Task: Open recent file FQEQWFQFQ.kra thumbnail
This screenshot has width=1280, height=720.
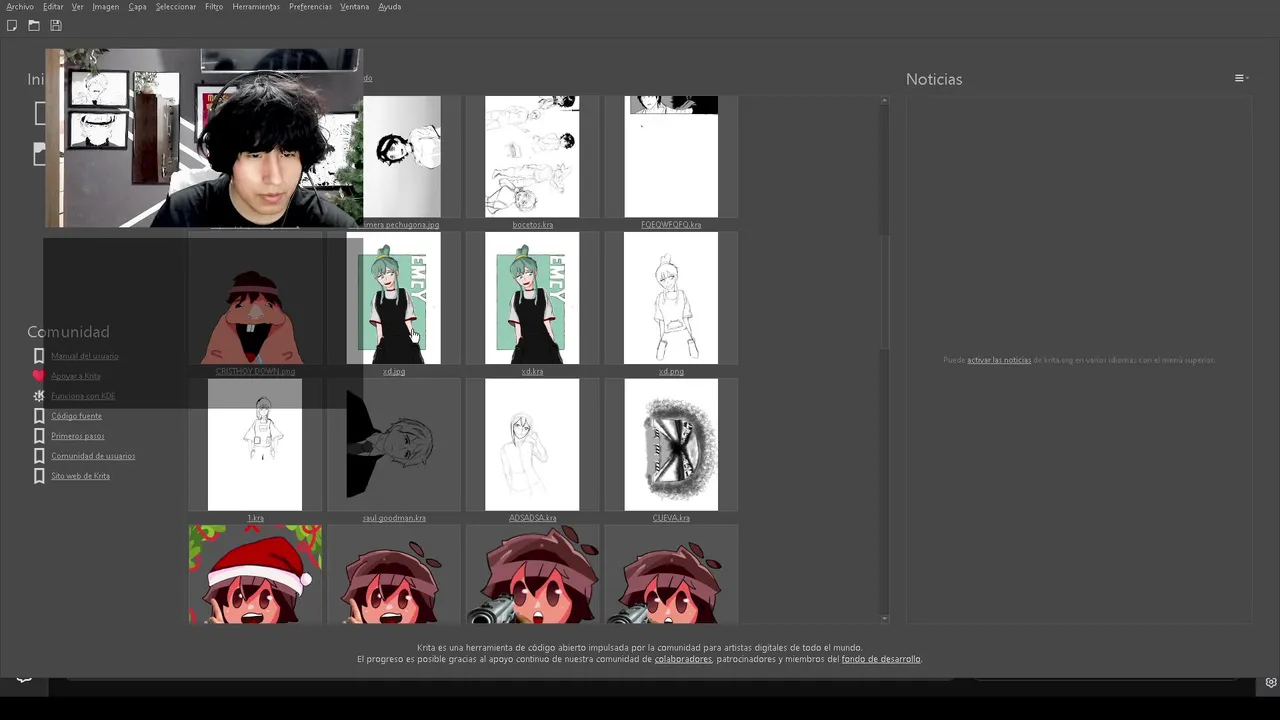Action: [x=671, y=157]
